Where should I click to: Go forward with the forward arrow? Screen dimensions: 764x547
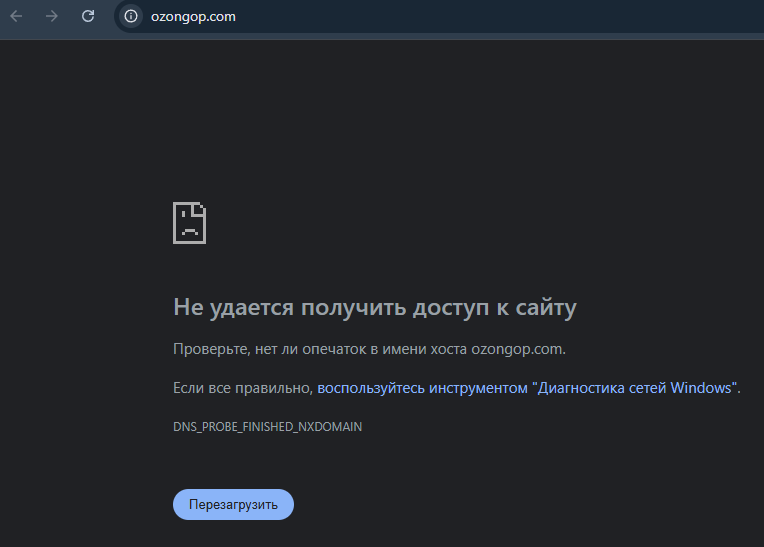52,17
